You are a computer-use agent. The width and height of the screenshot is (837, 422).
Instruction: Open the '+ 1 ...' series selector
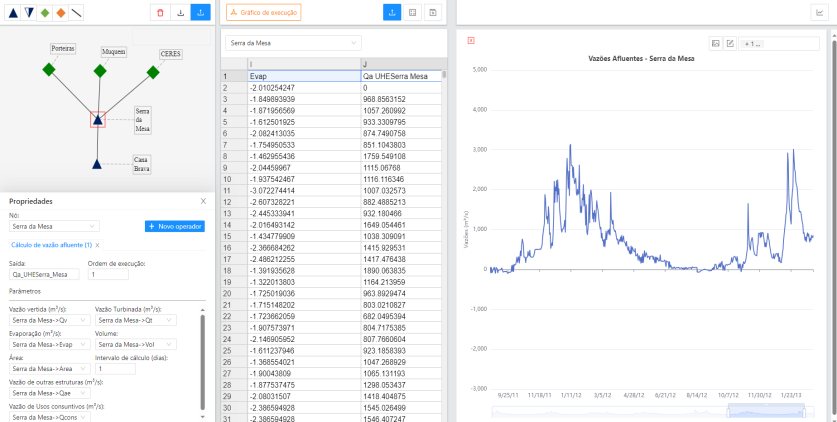click(x=779, y=44)
